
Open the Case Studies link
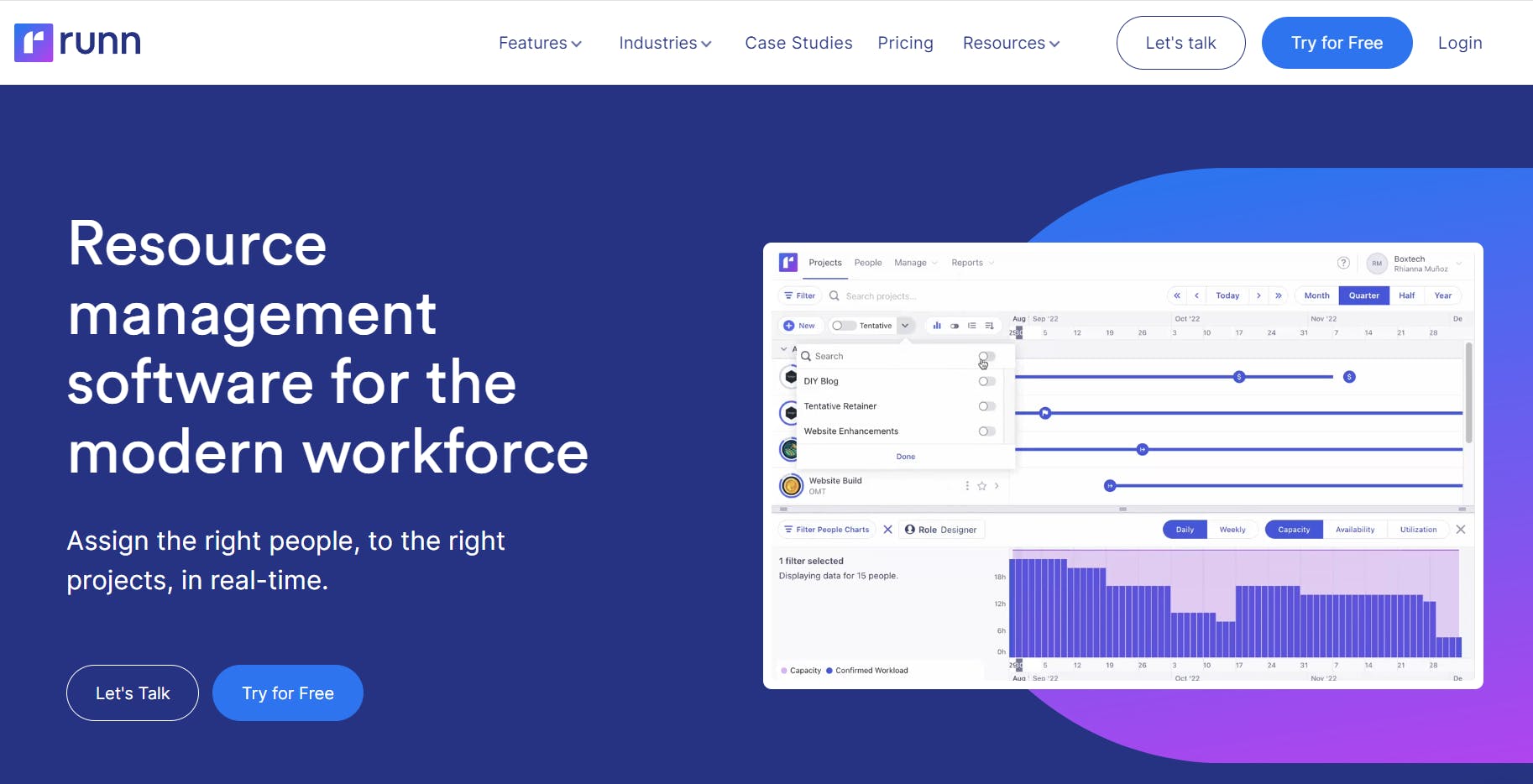[798, 43]
